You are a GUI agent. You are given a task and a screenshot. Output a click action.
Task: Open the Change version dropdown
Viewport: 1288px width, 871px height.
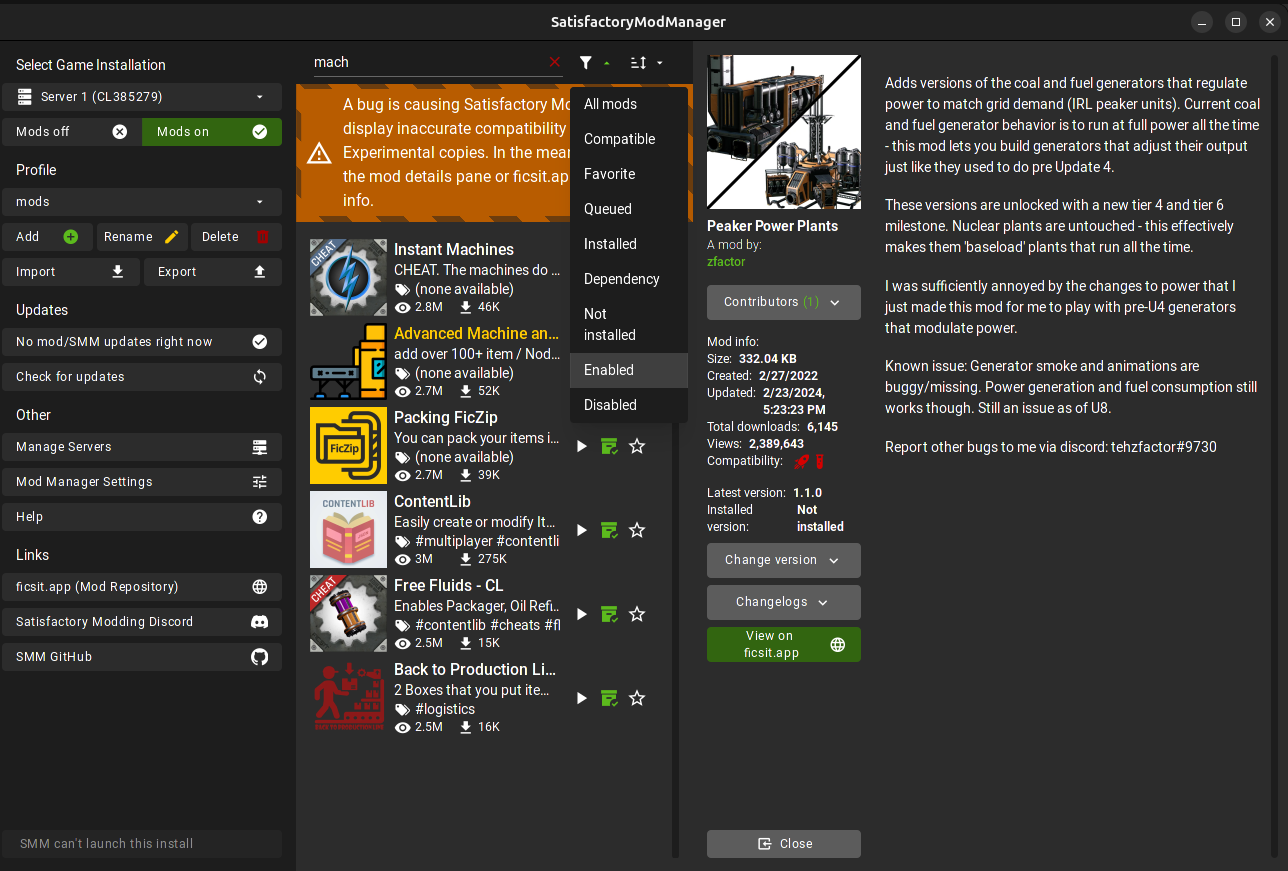pyautogui.click(x=784, y=560)
